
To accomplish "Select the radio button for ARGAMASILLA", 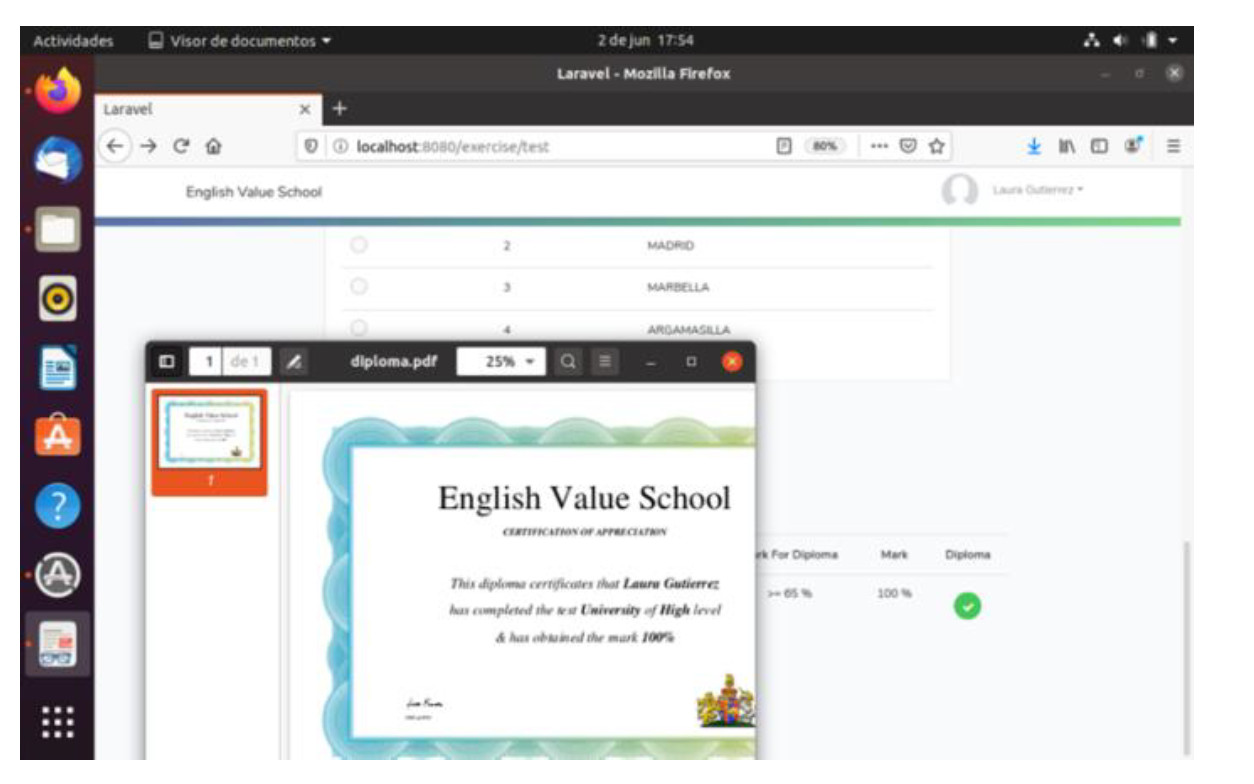I will (359, 328).
